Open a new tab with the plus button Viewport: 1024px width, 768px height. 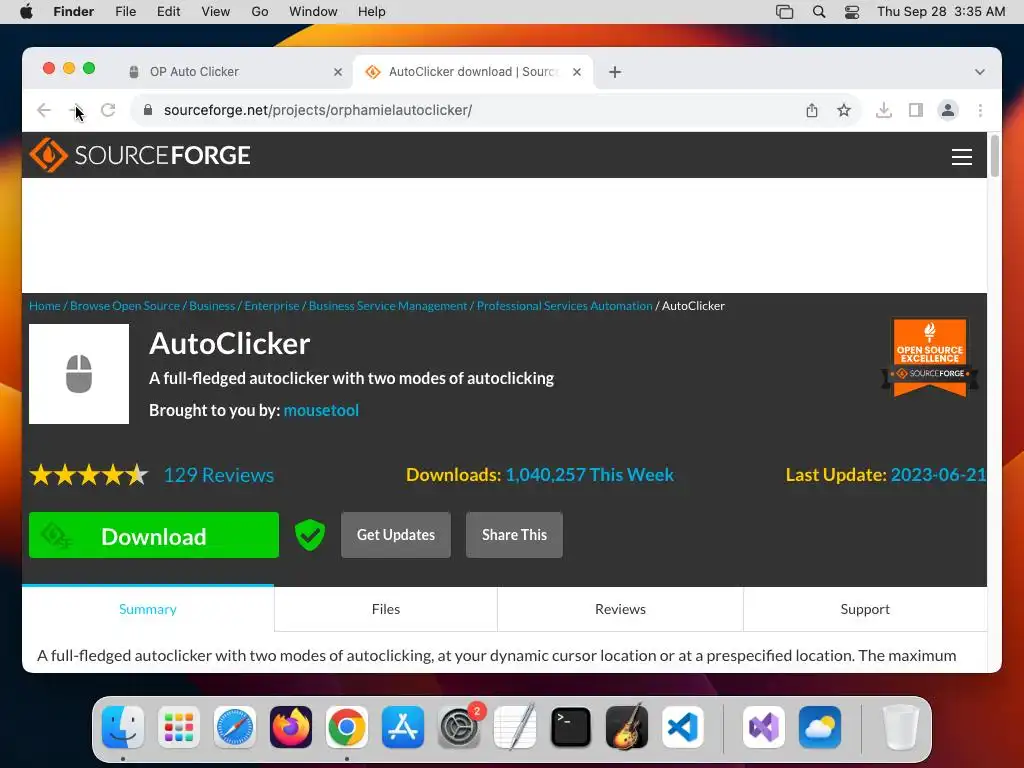point(615,72)
